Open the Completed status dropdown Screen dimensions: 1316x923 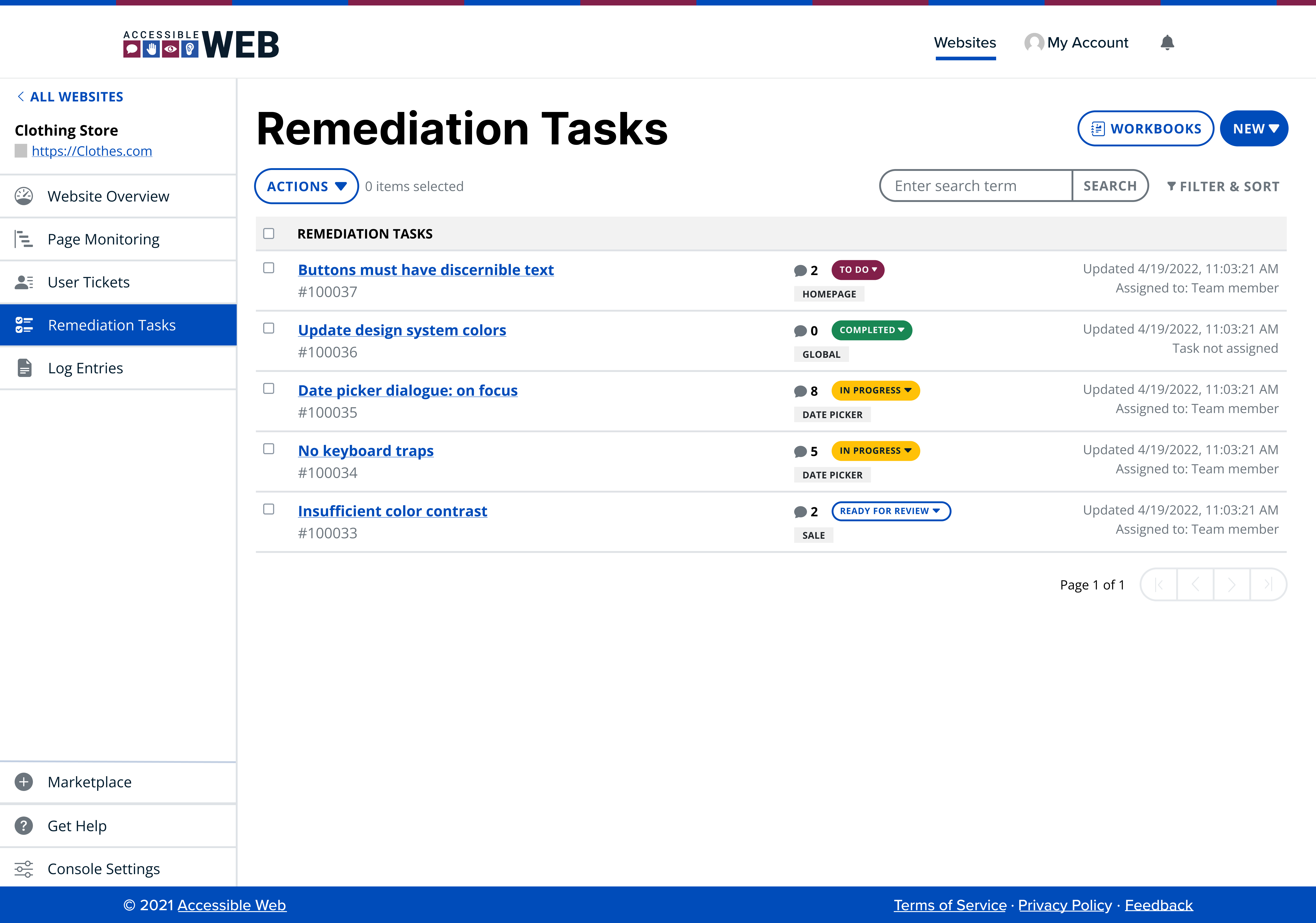[x=872, y=330]
